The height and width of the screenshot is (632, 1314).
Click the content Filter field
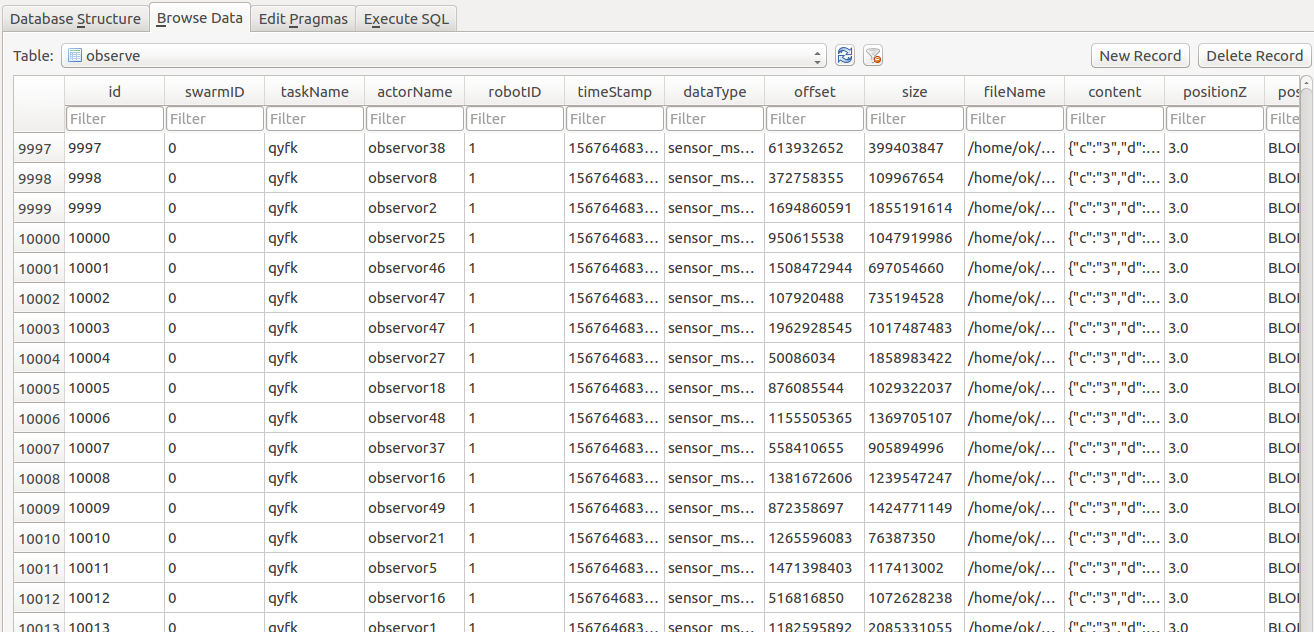(1114, 118)
